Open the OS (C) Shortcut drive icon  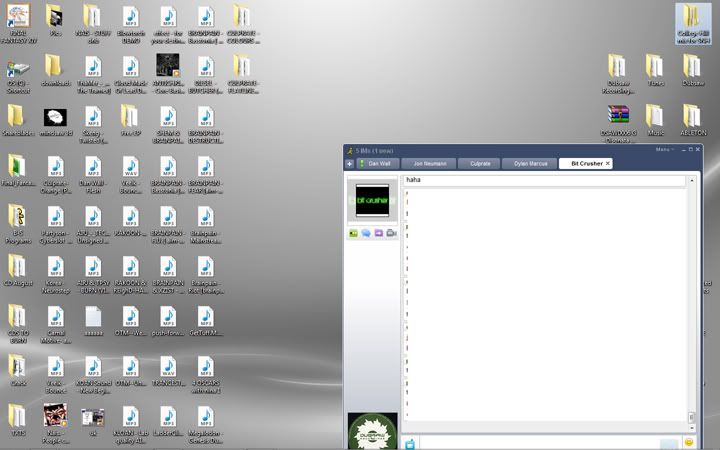point(18,75)
